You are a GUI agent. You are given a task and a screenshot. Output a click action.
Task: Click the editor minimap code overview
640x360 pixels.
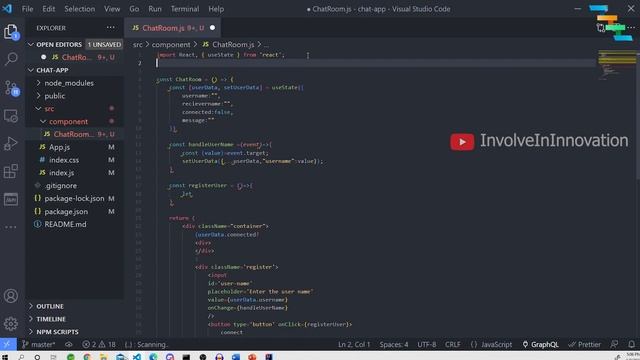[616, 64]
